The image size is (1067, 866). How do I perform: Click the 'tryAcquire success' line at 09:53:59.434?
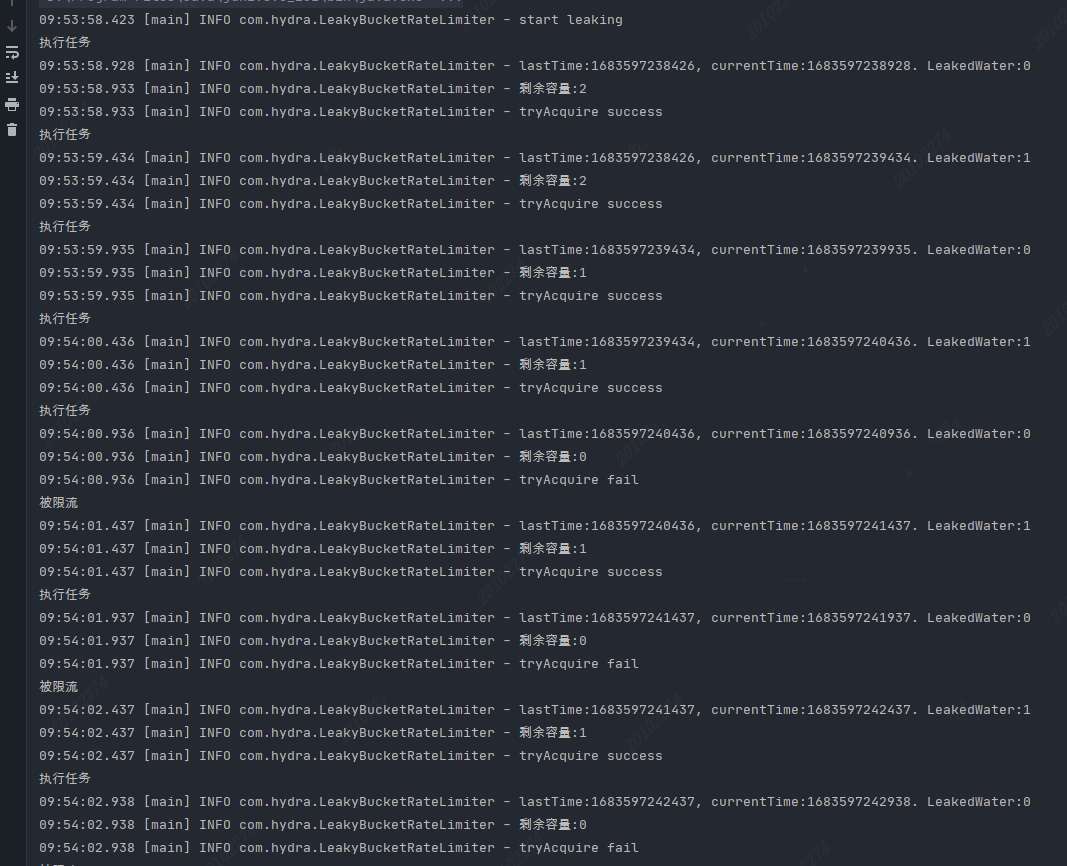pyautogui.click(x=350, y=203)
